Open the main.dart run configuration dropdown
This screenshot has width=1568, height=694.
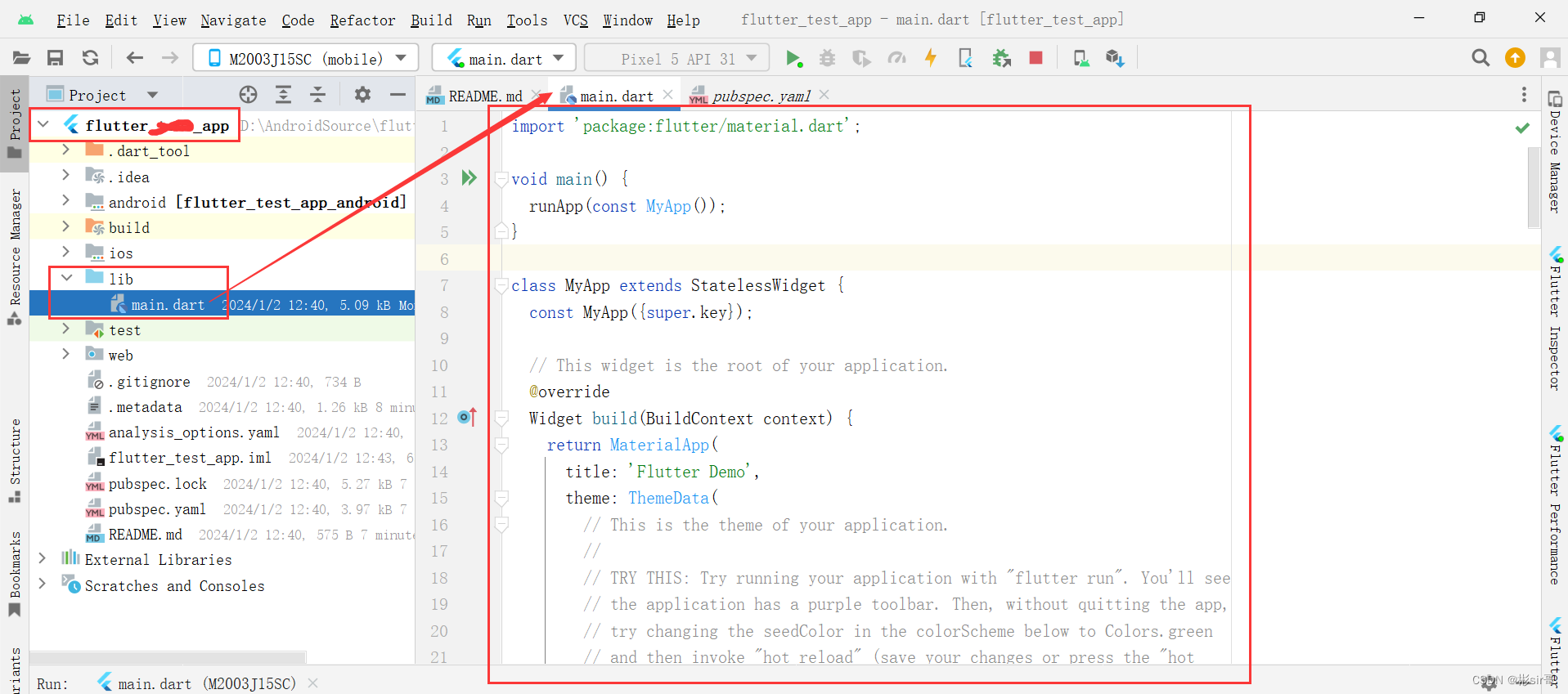pyautogui.click(x=504, y=58)
